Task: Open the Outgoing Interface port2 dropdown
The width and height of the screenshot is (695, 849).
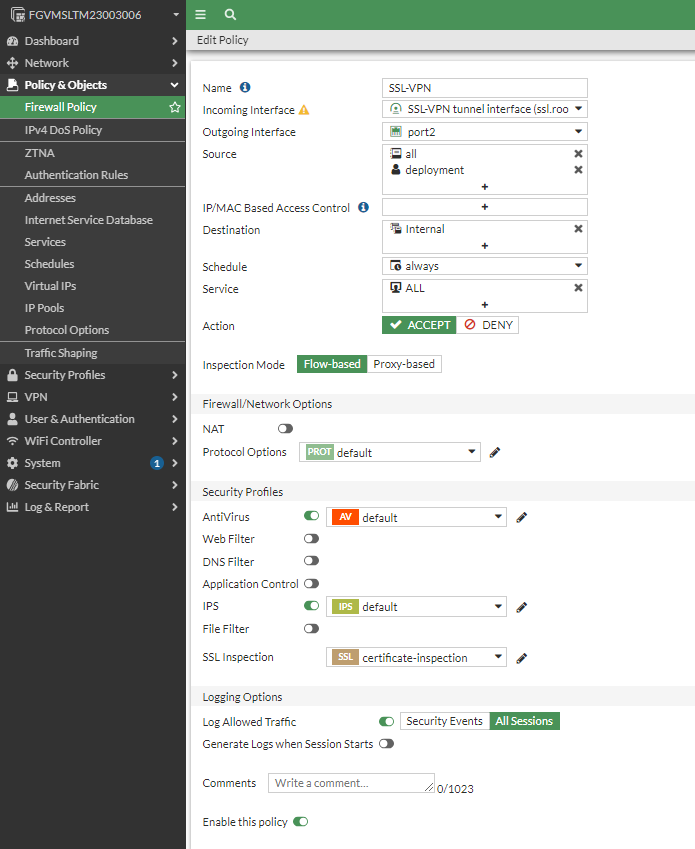Action: [x=485, y=132]
